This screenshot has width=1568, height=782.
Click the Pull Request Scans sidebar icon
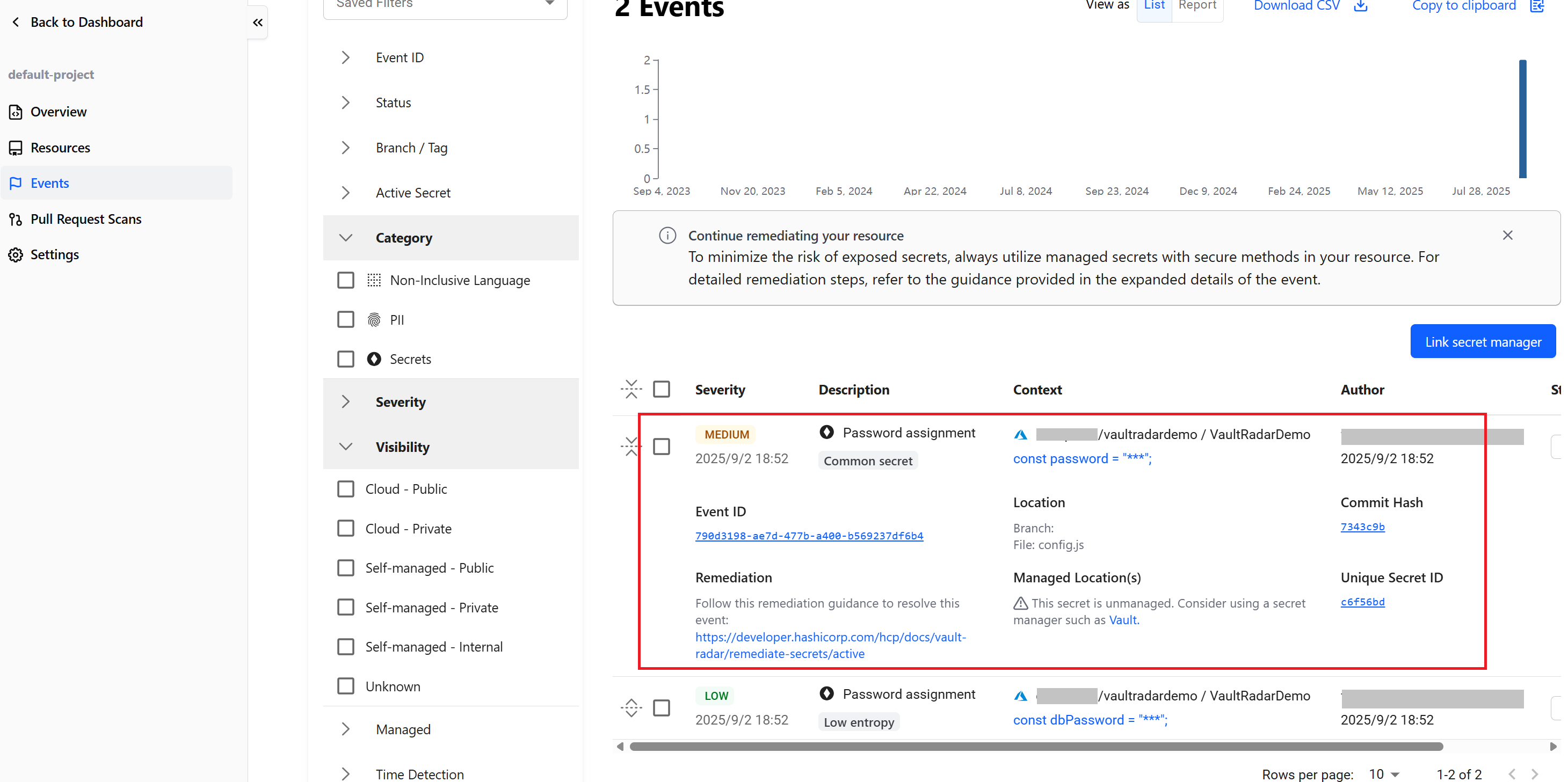point(16,219)
